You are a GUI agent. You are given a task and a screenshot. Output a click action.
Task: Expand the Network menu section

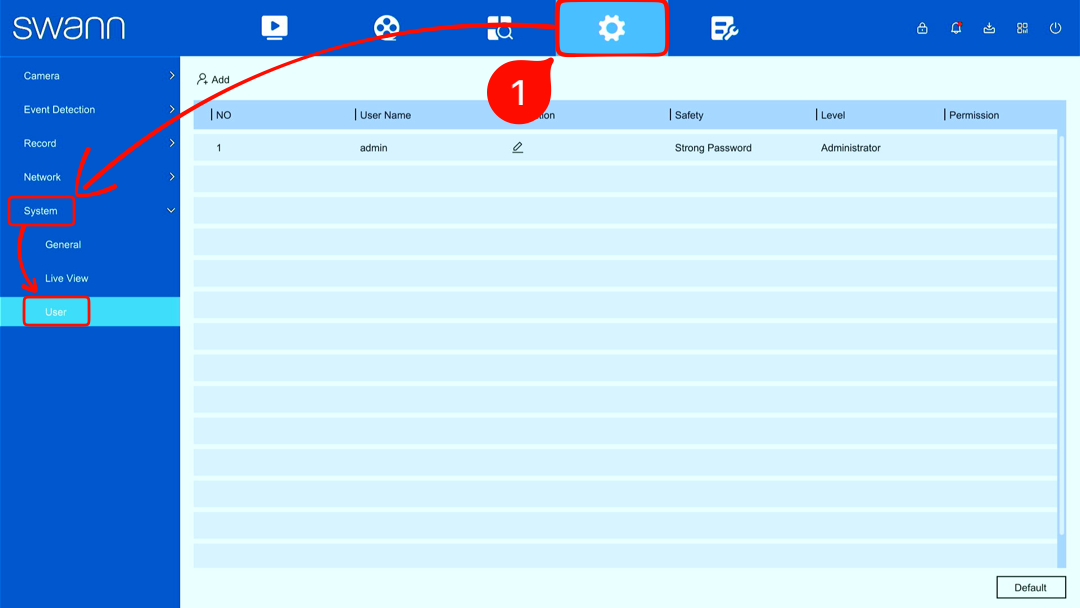90,177
